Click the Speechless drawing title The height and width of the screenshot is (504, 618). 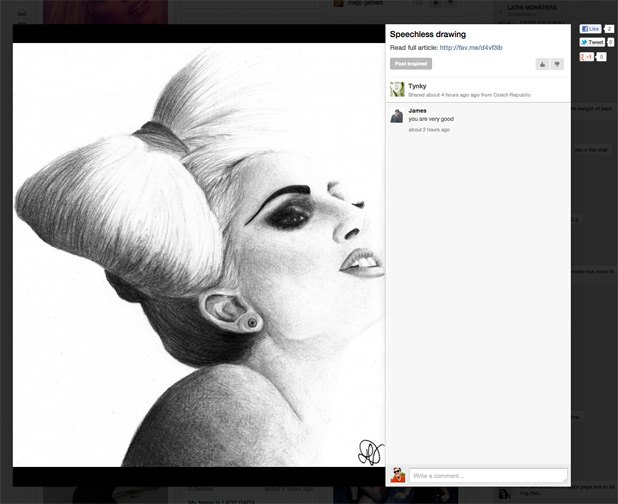428,34
